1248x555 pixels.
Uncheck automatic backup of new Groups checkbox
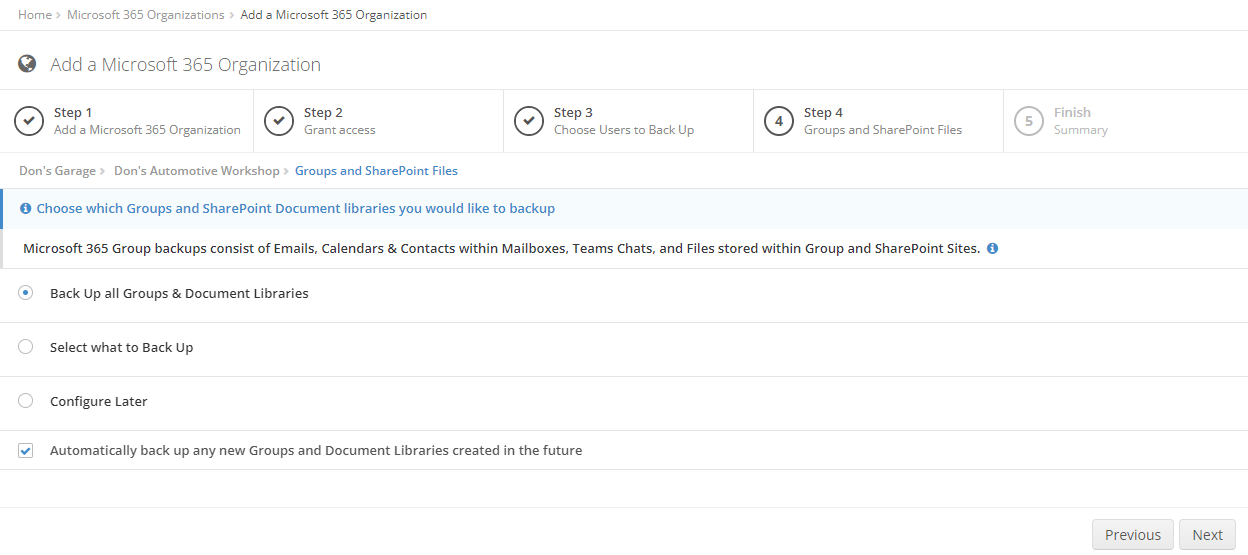(x=26, y=451)
